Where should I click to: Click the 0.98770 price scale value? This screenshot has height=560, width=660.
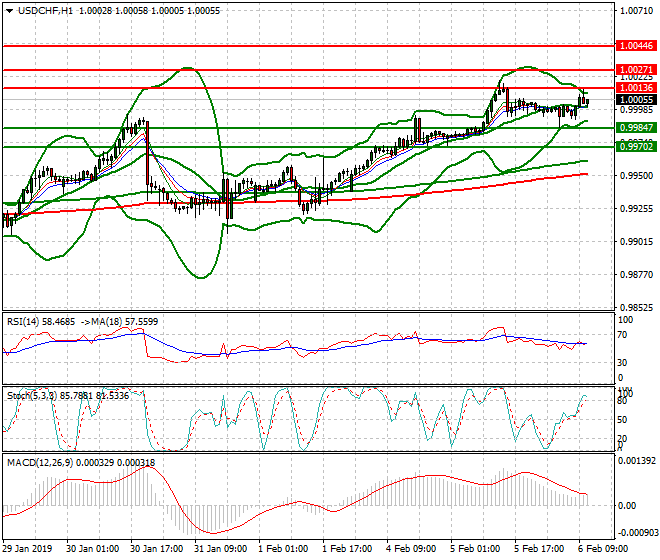(636, 275)
